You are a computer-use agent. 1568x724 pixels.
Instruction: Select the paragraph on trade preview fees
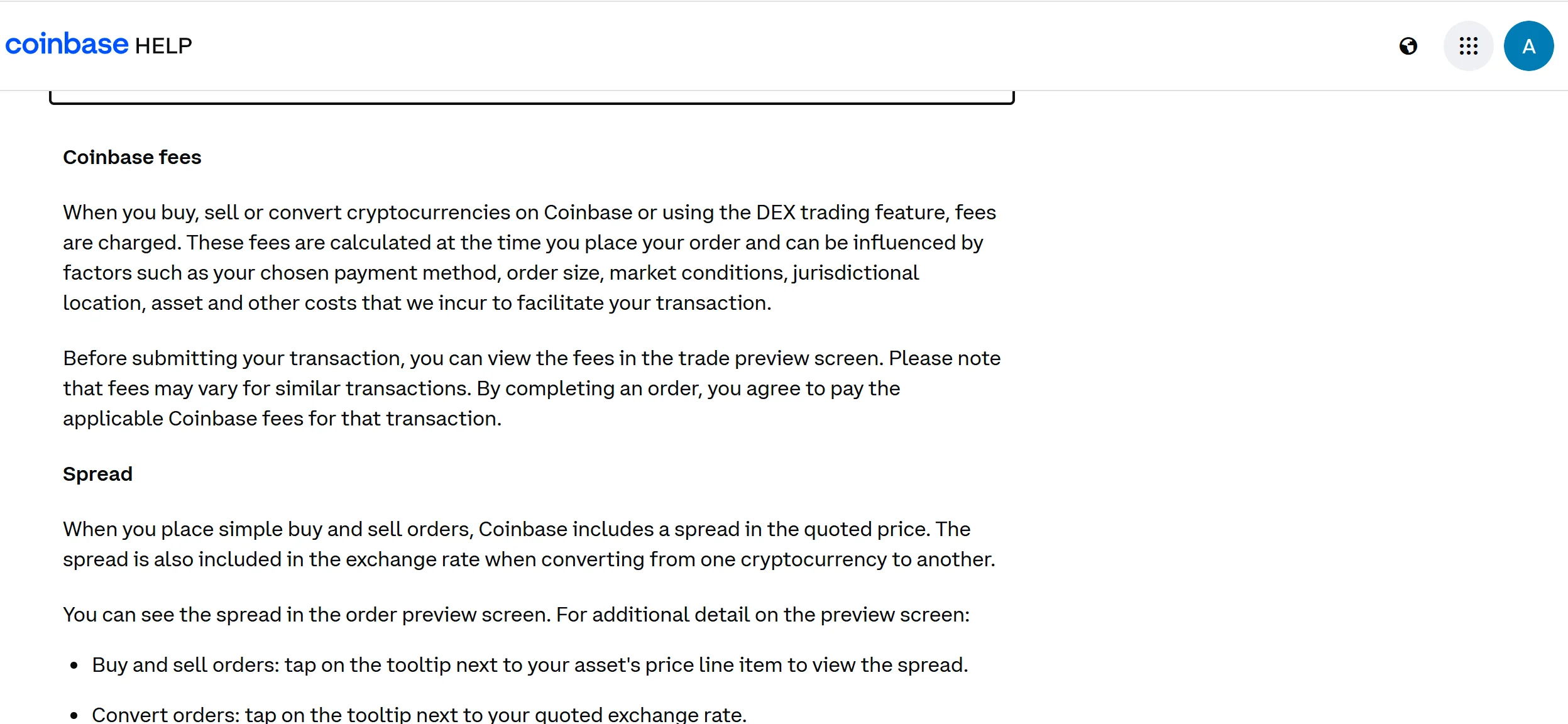coord(531,387)
